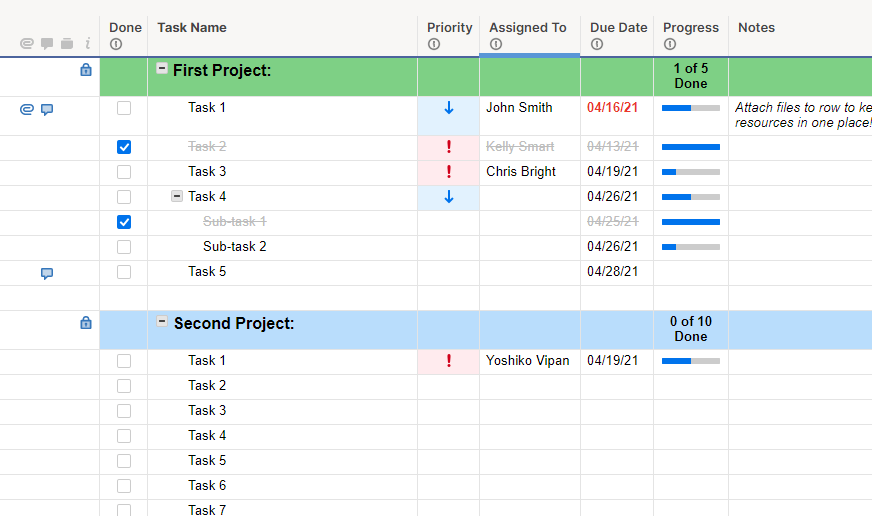
Task: Click the John Smith assignee cell
Action: pyautogui.click(x=519, y=108)
